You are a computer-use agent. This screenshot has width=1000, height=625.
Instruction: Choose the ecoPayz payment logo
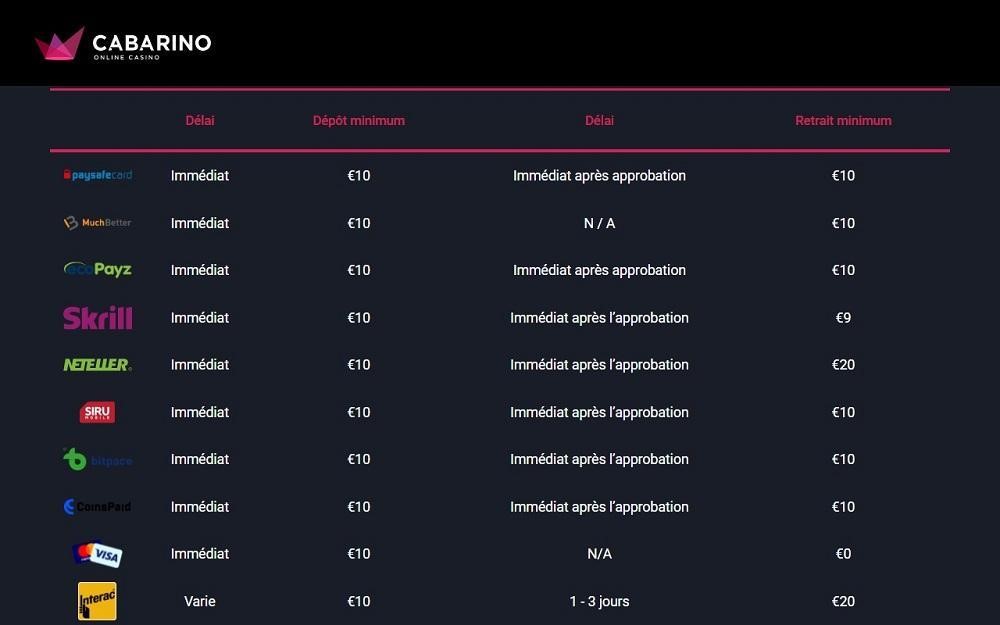coord(98,270)
